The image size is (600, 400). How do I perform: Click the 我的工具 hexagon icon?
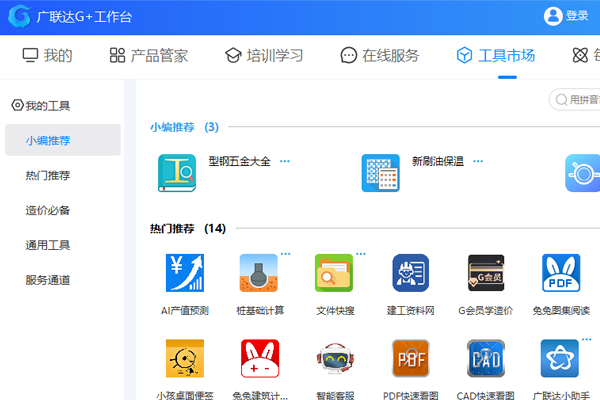(x=17, y=105)
